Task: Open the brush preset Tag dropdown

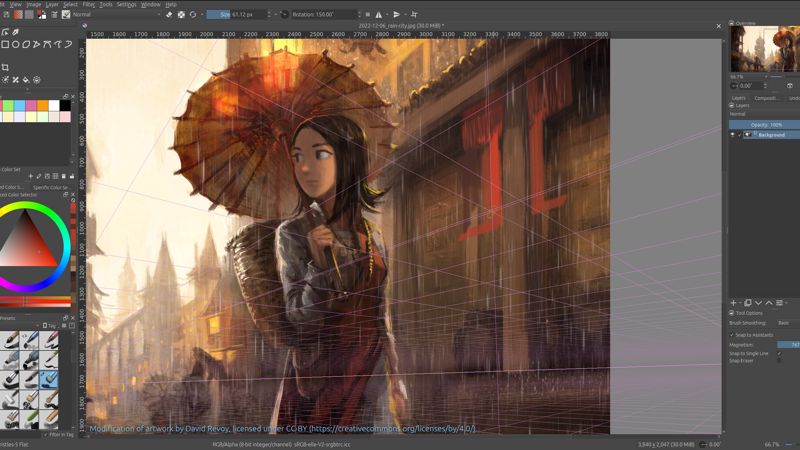Action: pyautogui.click(x=51, y=326)
